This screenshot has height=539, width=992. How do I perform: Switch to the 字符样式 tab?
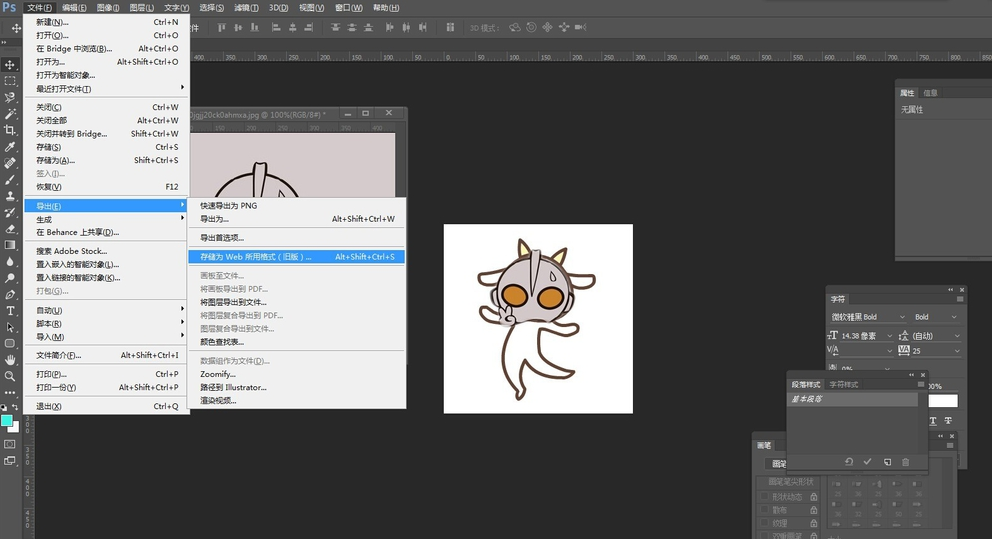coord(843,385)
